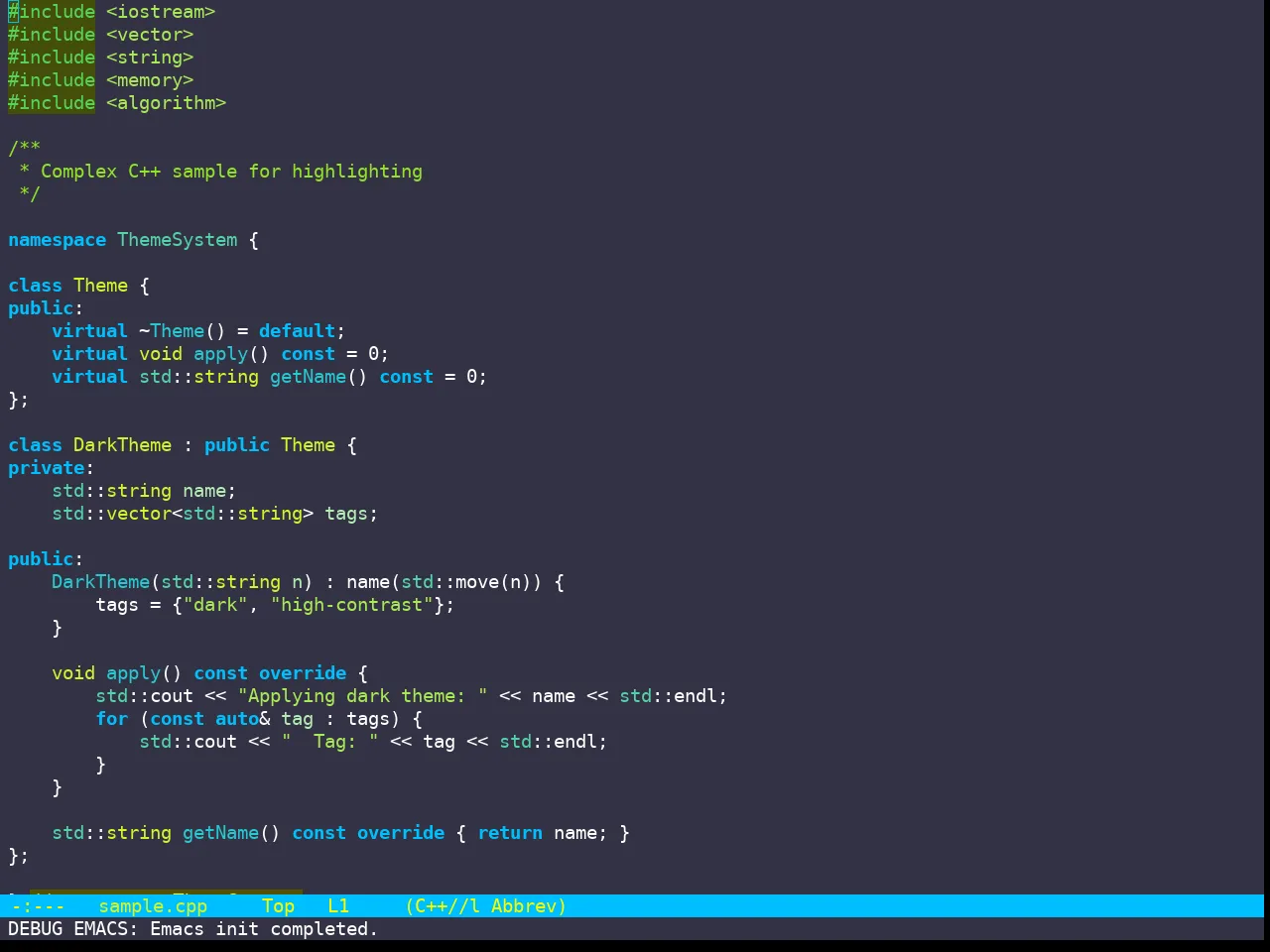1270x952 pixels.
Task: Click the "std::string name;" member line
Action: coord(144,491)
